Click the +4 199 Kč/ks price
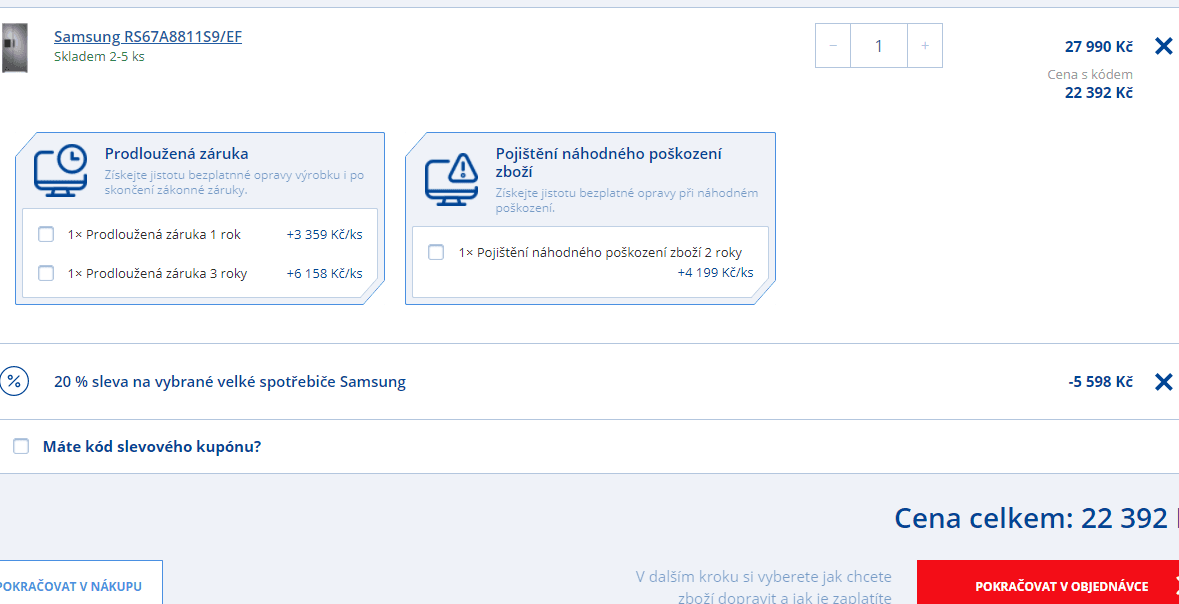 click(715, 272)
